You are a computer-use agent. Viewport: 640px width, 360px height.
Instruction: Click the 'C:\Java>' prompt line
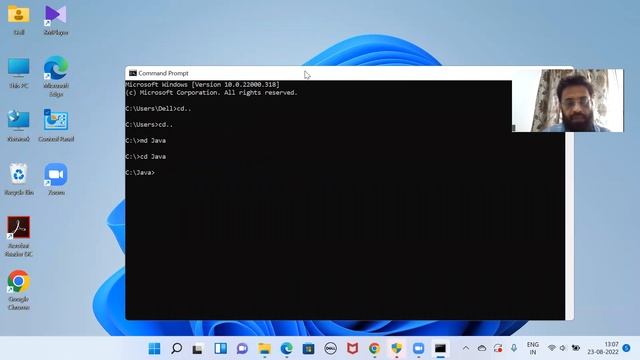140,173
